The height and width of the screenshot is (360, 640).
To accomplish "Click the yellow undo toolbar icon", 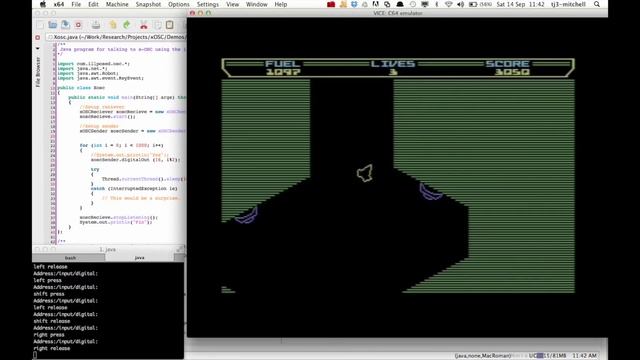I will [113, 25].
